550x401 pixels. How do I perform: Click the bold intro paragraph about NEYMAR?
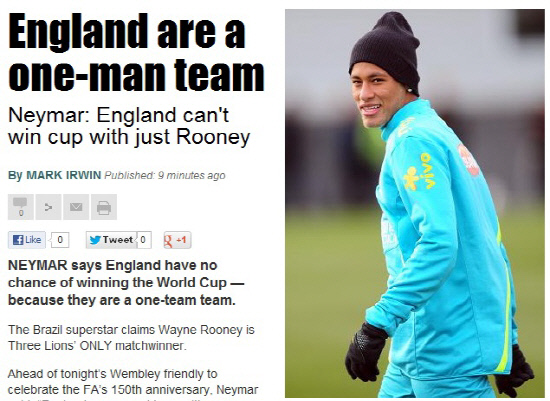pos(126,282)
